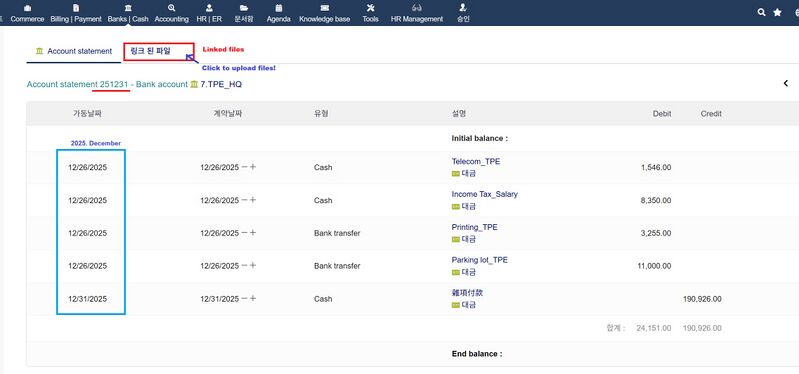Click payment icon under 雜項付款
The height and width of the screenshot is (374, 799).
pyautogui.click(x=456, y=305)
